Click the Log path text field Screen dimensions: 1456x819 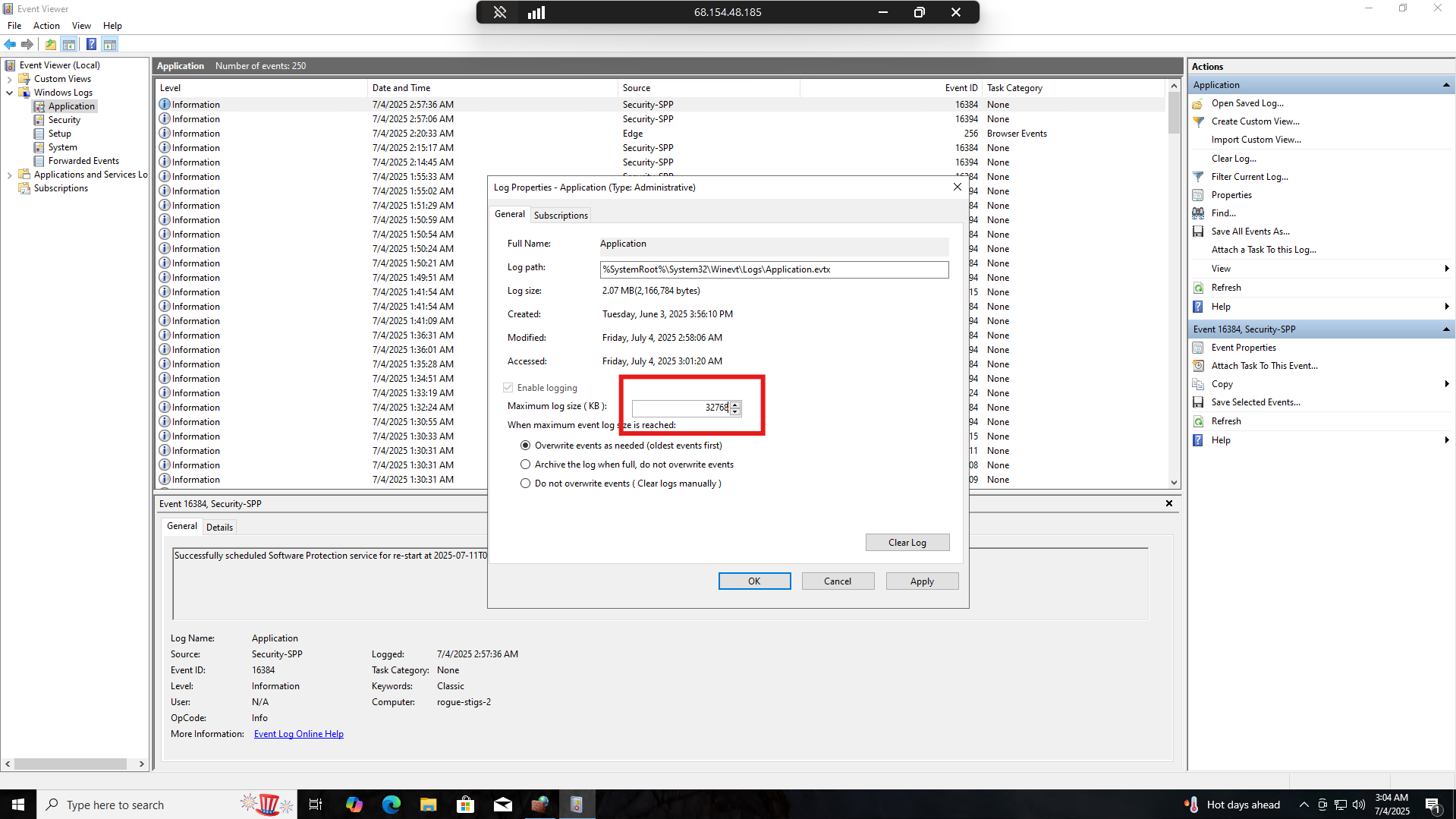tap(773, 269)
